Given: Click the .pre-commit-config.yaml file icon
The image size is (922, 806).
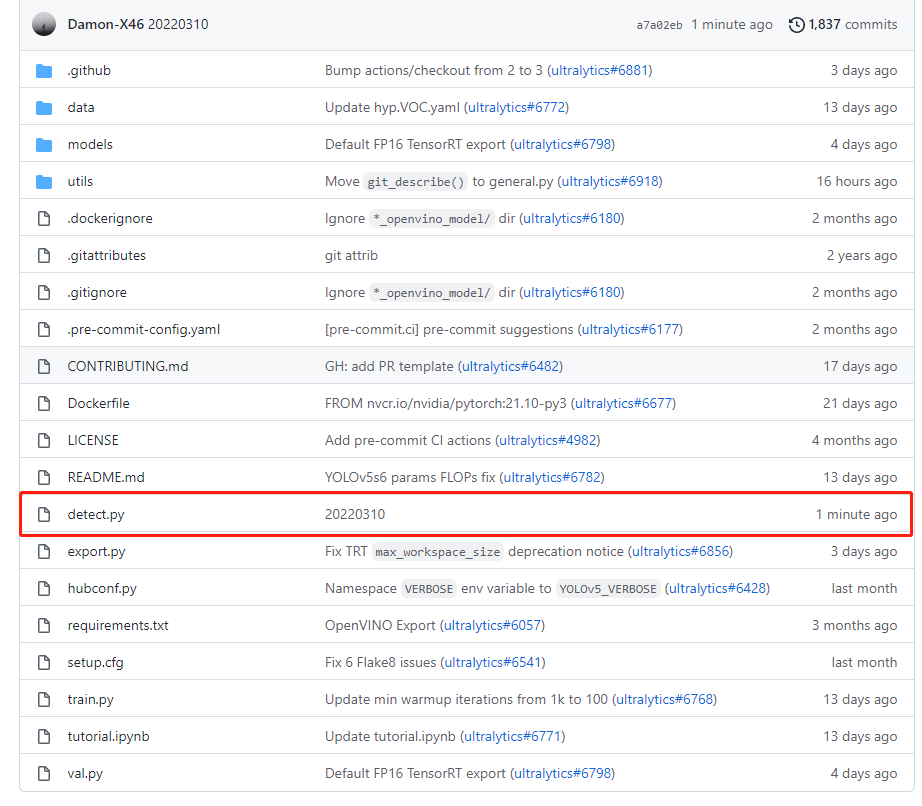Looking at the screenshot, I should click(x=44, y=330).
